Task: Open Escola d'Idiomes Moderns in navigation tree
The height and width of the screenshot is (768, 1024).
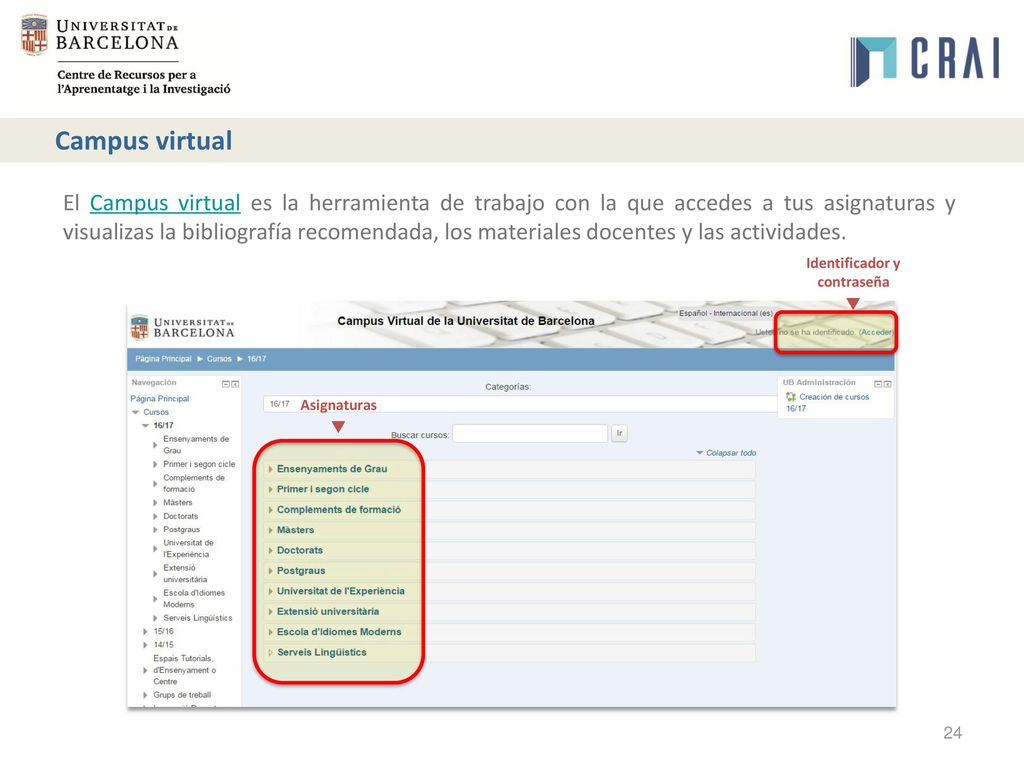Action: click(x=194, y=598)
